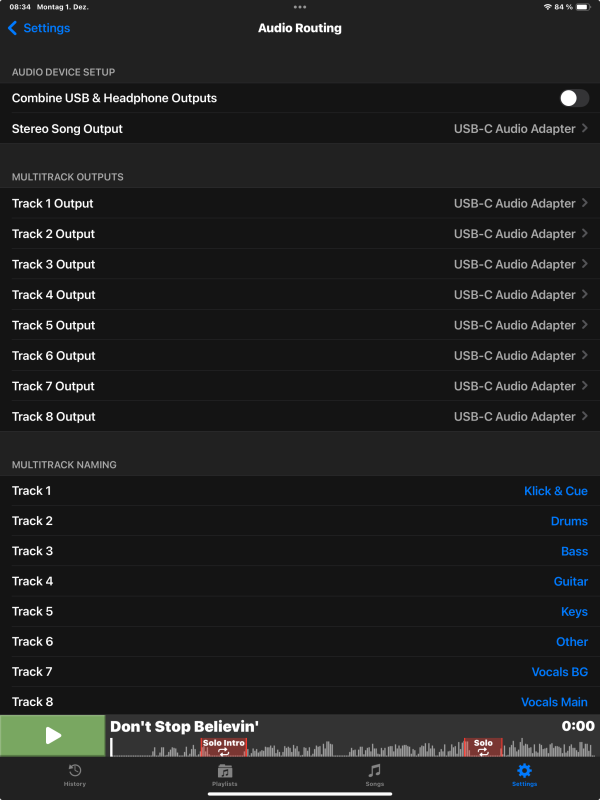The image size is (600, 800).
Task: Click the Solo Intro waveform marker
Action: tap(223, 746)
